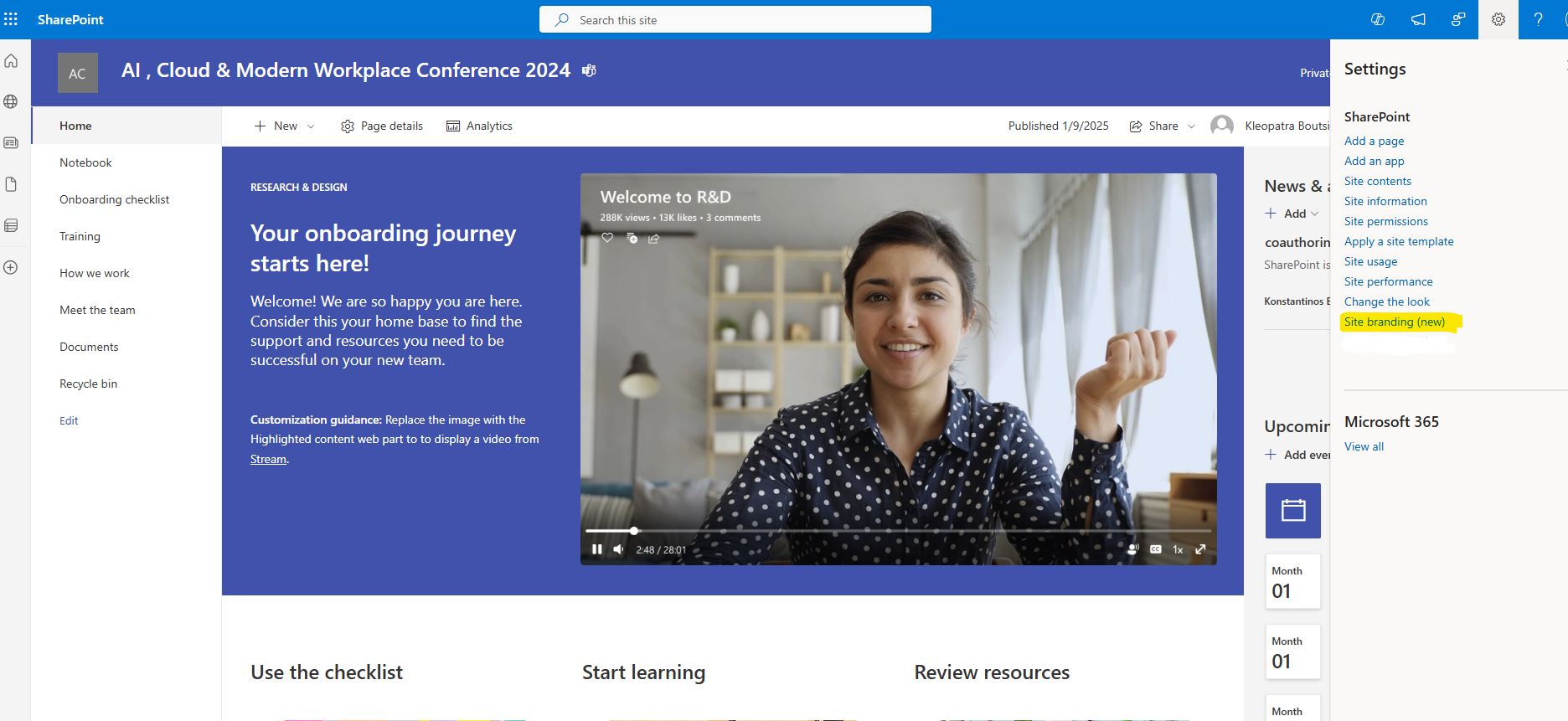The height and width of the screenshot is (721, 1568).
Task: Go to Onboarding checklist in site navigation
Action: [114, 199]
